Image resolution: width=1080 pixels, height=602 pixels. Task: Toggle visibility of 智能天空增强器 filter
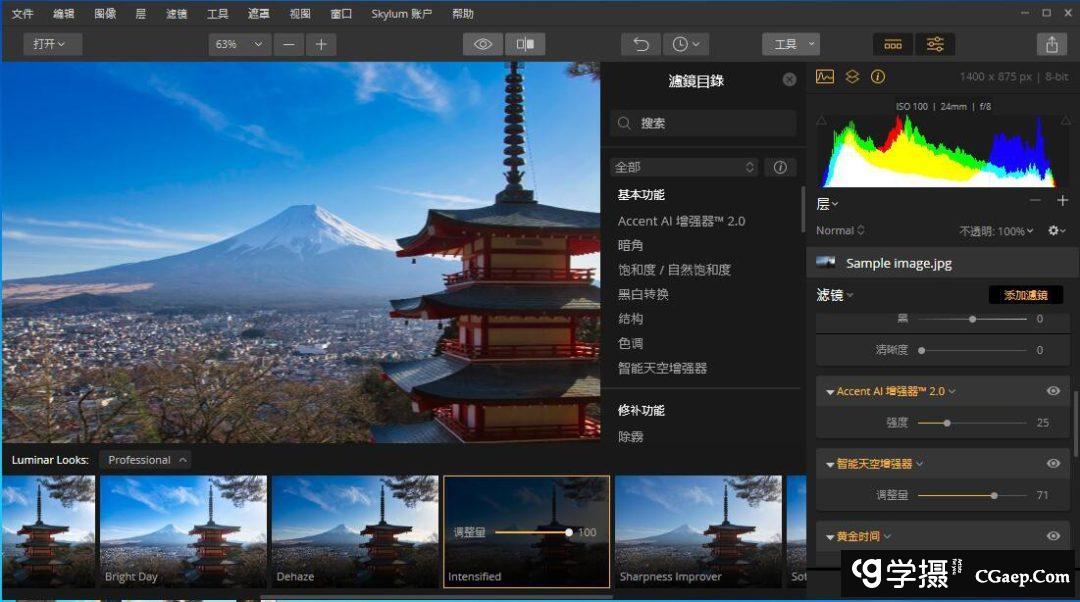pyautogui.click(x=1053, y=463)
